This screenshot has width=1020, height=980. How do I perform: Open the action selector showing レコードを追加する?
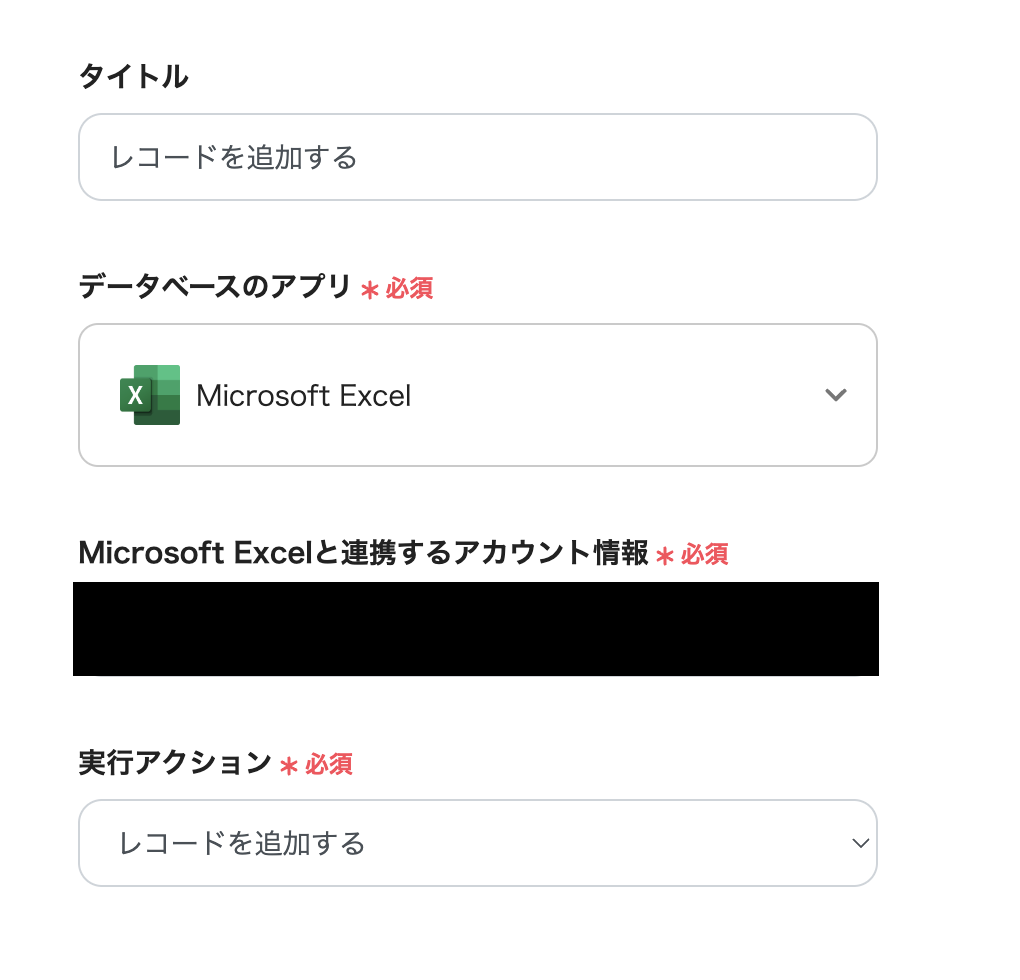click(x=477, y=843)
